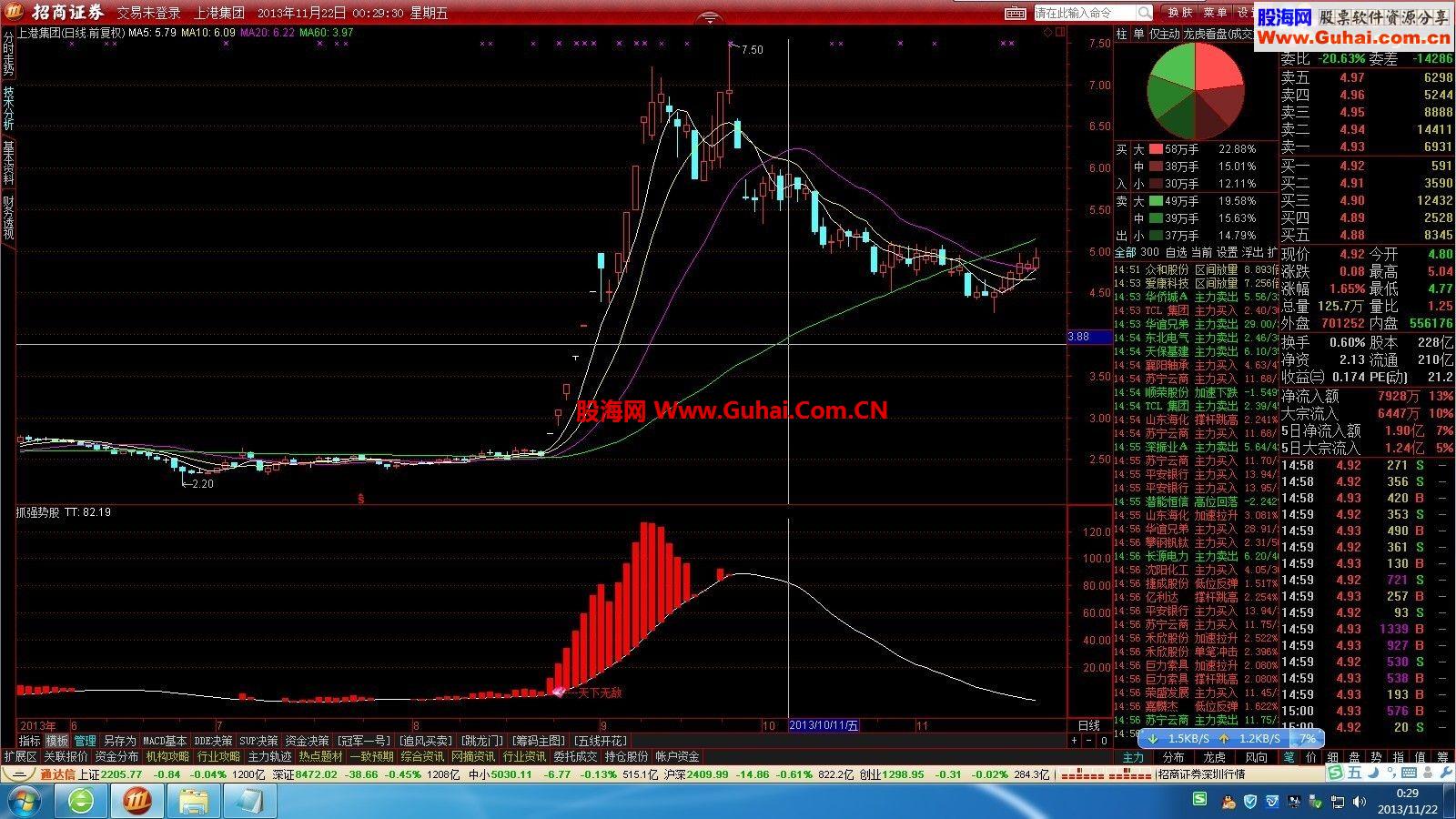Select the 风向 tab under the news list
Image resolution: width=1456 pixels, height=819 pixels.
(1256, 757)
